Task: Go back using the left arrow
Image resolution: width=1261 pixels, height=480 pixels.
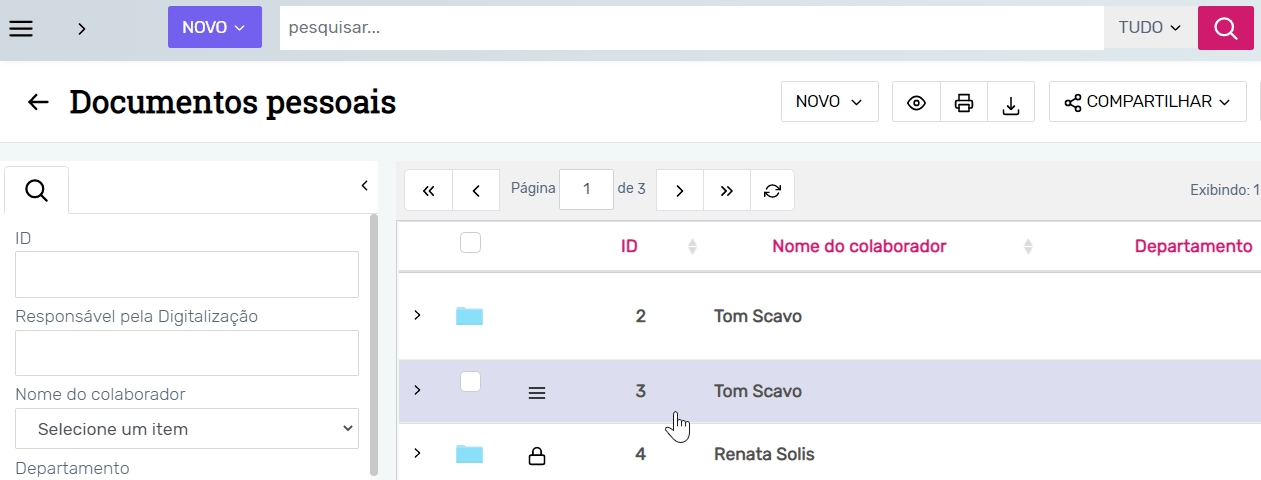Action: pos(38,102)
